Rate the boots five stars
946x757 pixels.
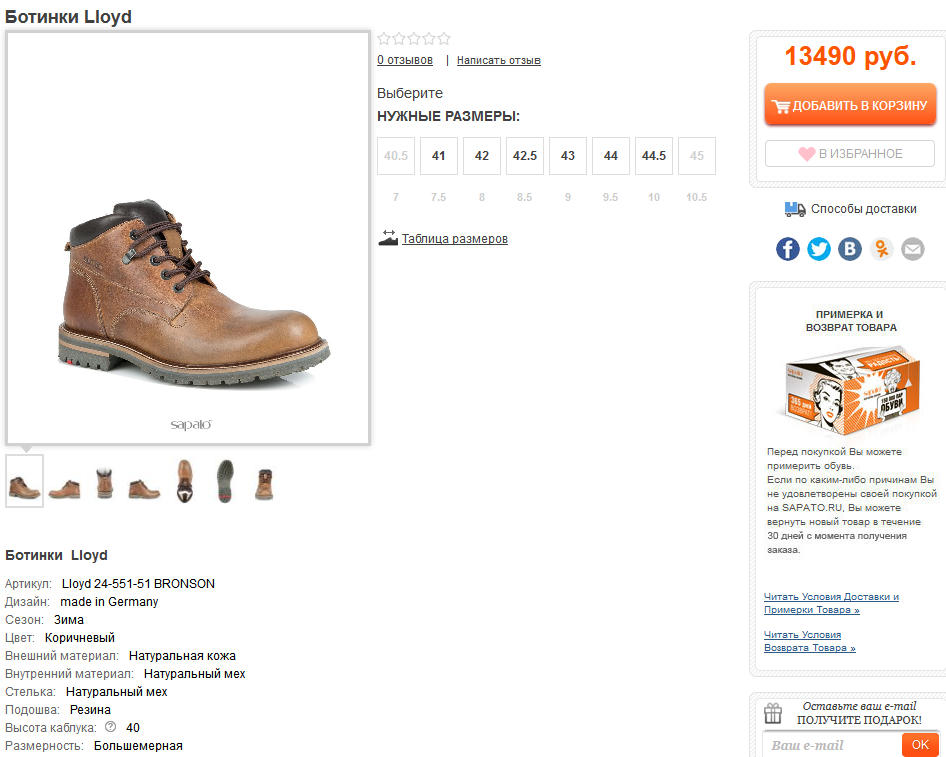[444, 39]
